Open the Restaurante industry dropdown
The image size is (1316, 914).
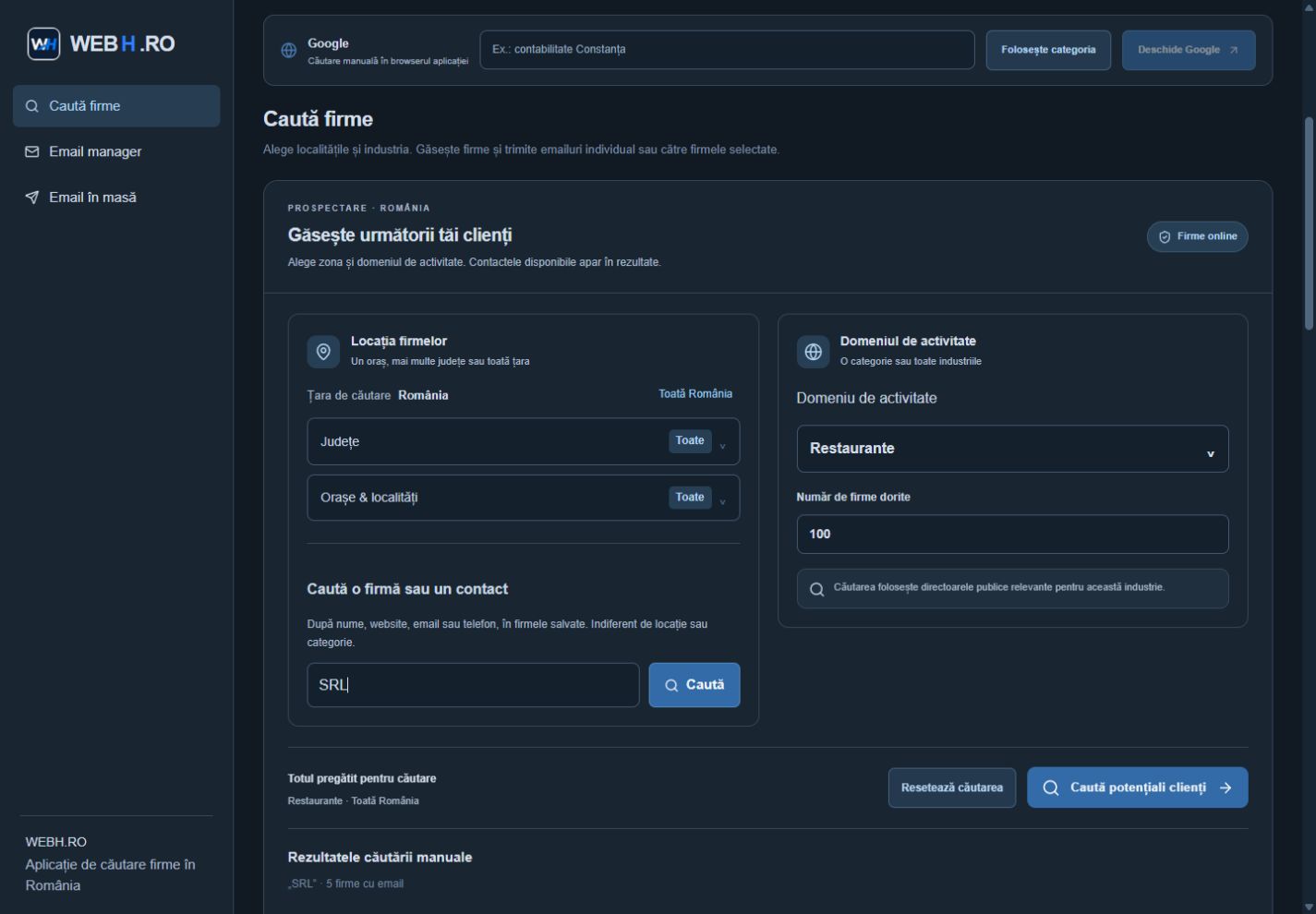[1012, 449]
